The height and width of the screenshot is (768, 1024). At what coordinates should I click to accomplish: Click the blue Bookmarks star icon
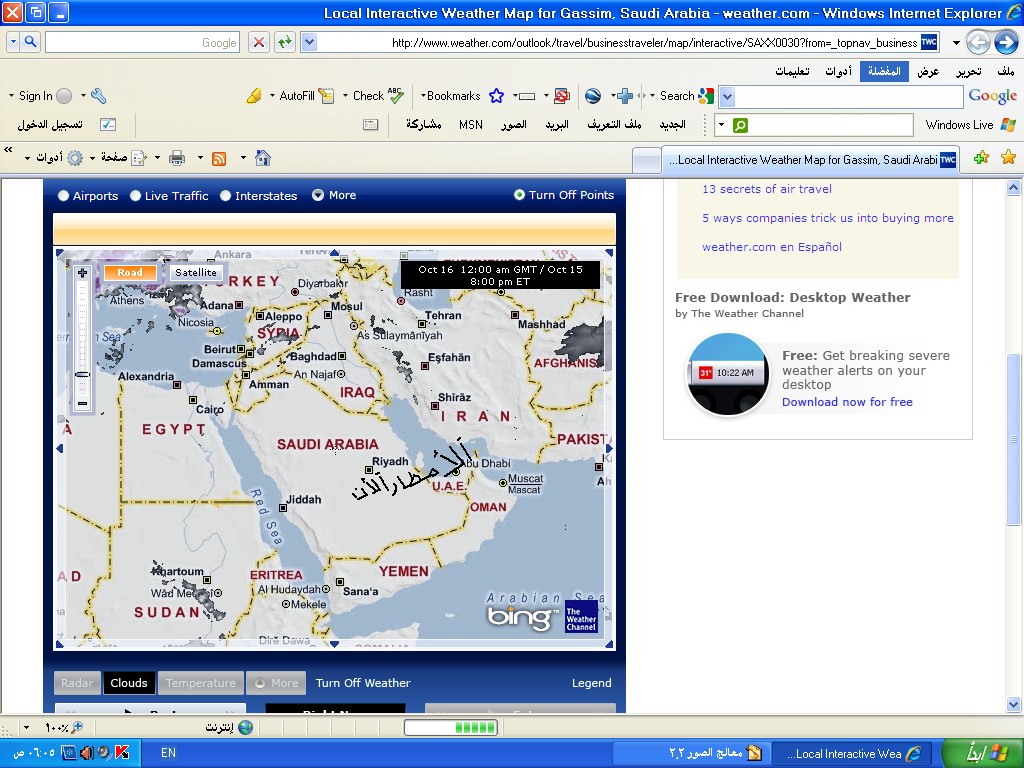[496, 96]
